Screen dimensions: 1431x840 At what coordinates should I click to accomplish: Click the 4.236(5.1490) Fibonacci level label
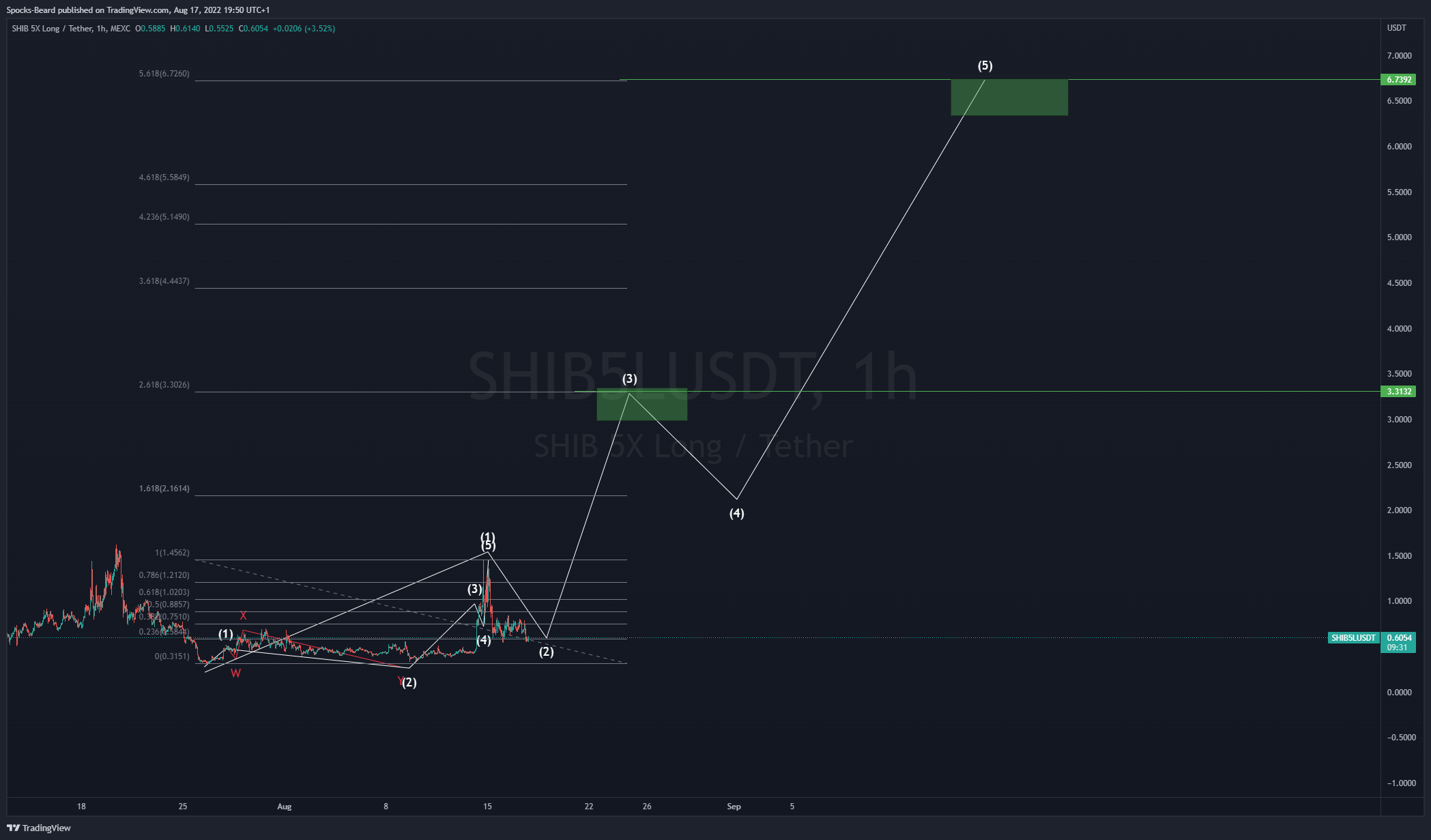tap(164, 217)
